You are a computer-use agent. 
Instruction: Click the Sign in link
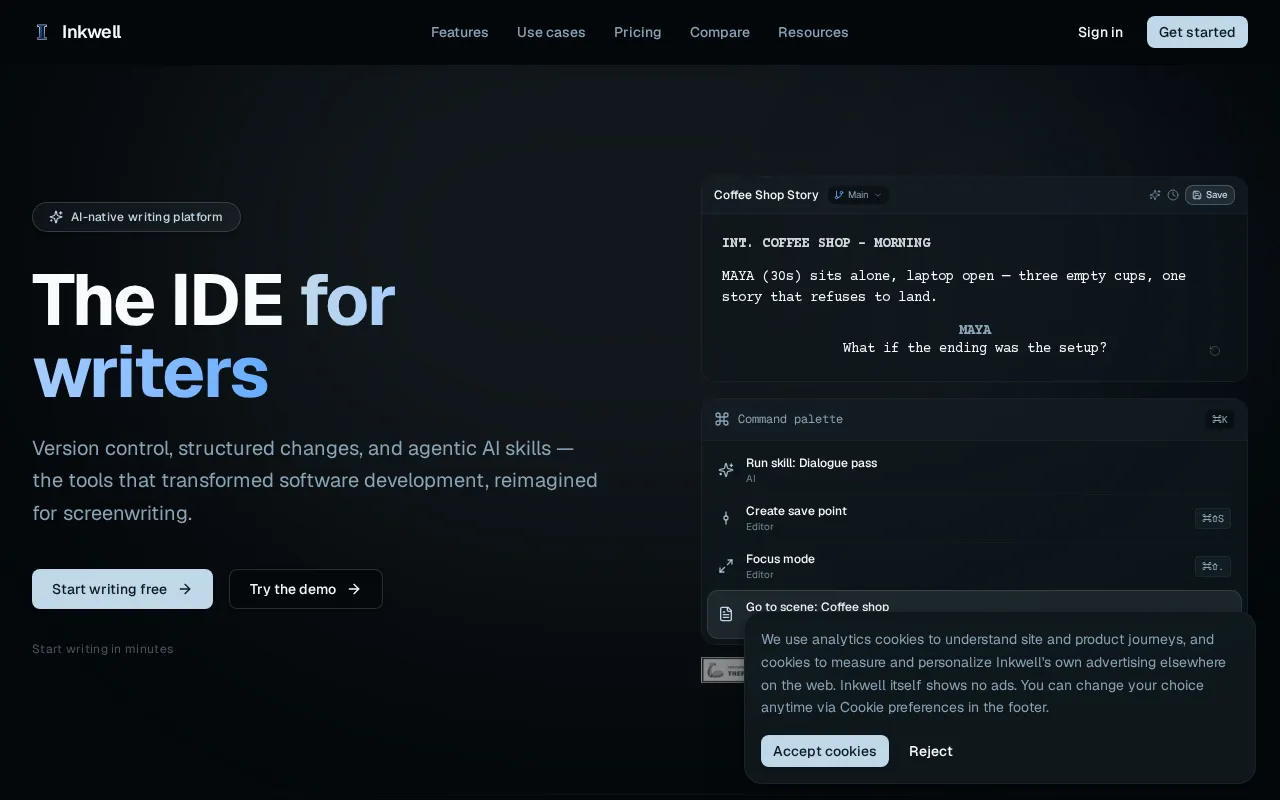[x=1100, y=32]
